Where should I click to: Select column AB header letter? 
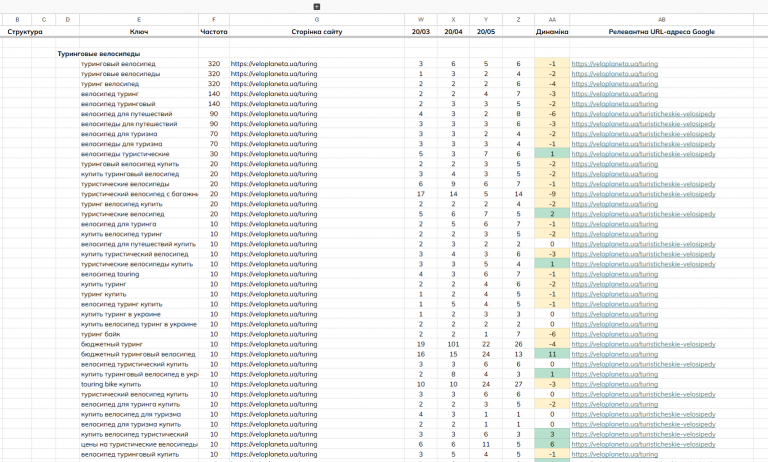point(661,20)
